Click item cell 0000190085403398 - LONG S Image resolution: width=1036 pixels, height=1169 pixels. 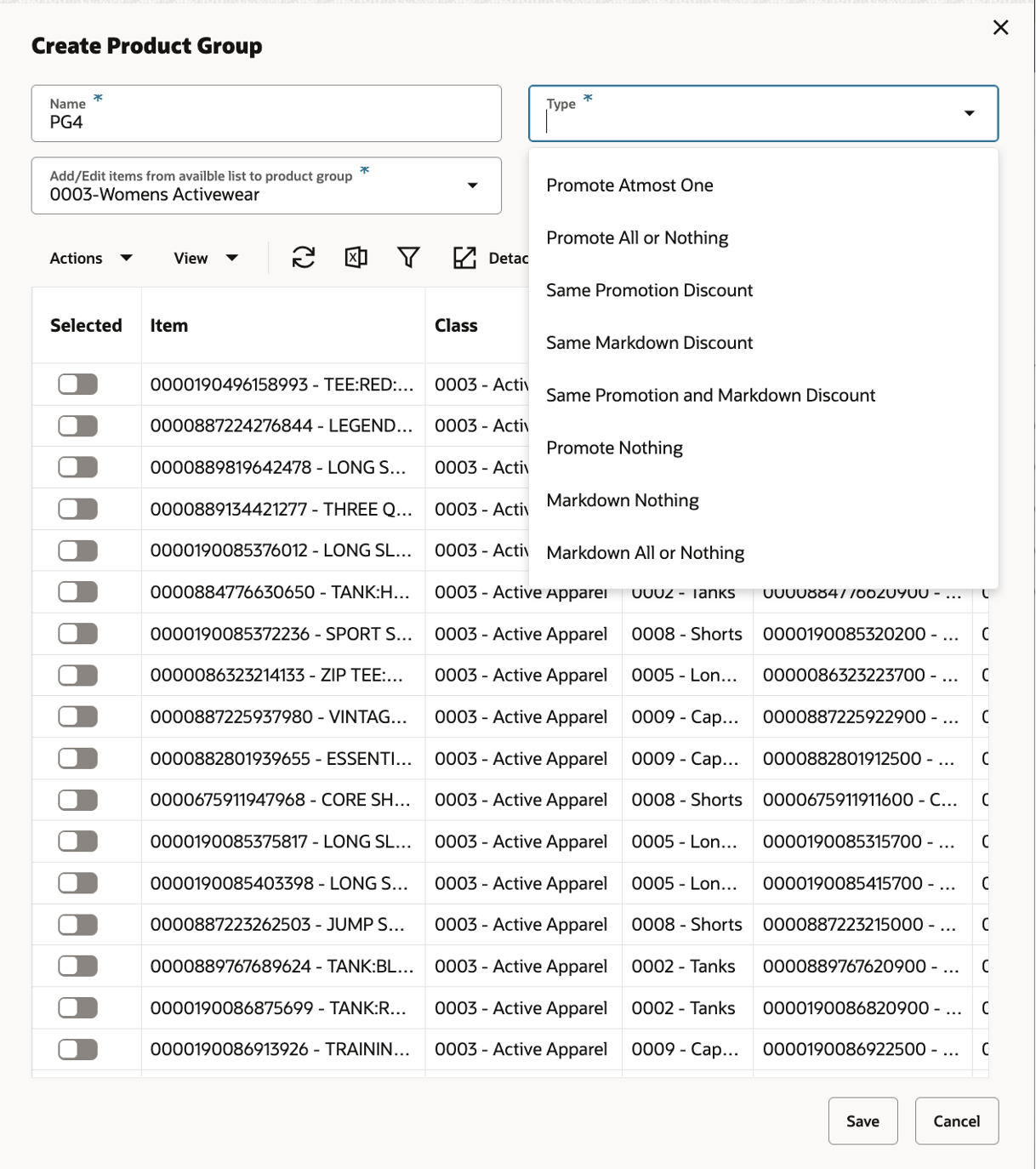pyautogui.click(x=283, y=883)
